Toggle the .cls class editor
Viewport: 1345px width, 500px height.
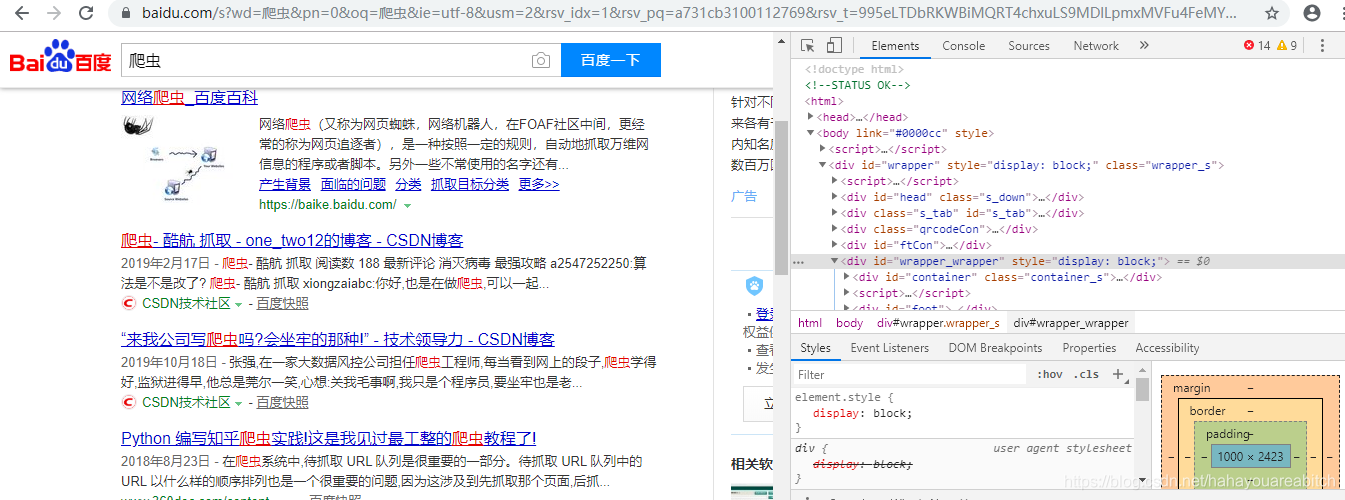click(1086, 375)
